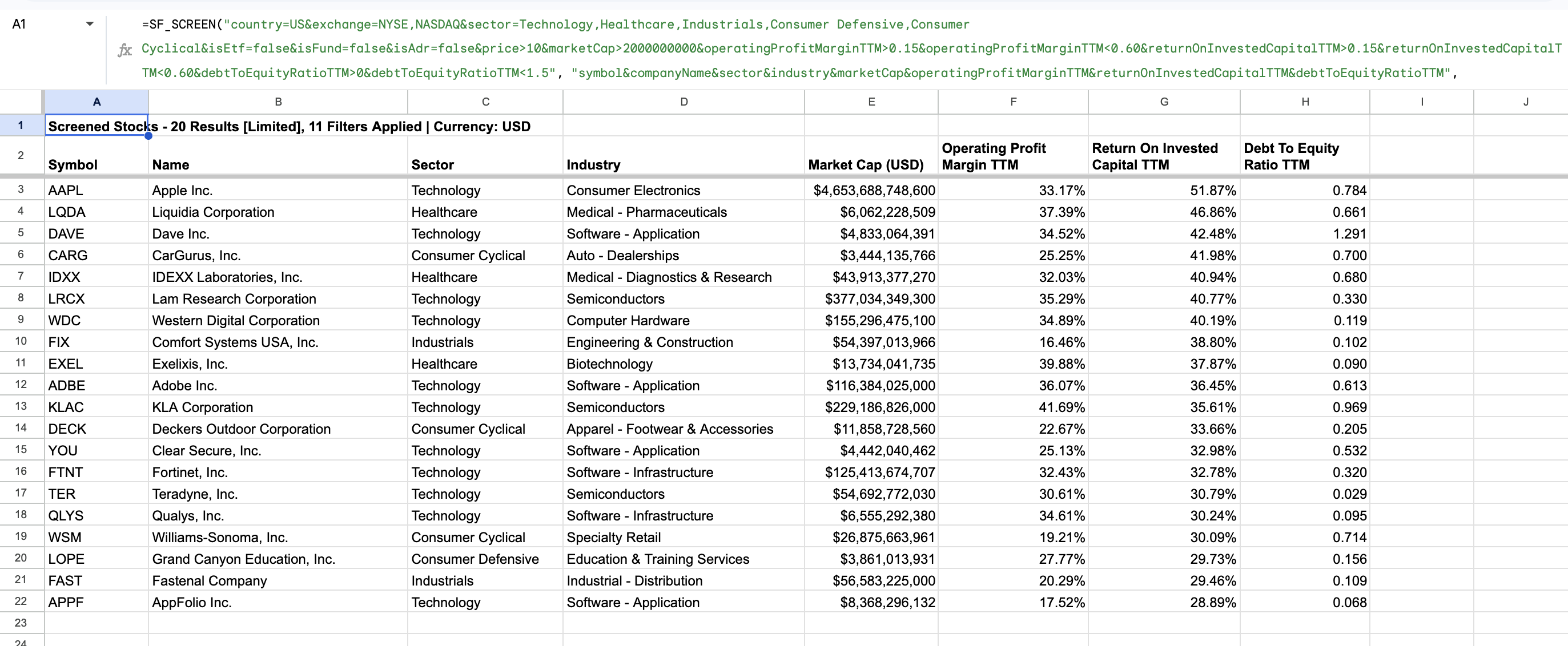The width and height of the screenshot is (1568, 646).
Task: Click Williams-Sonoma margin value 19.21%
Action: point(1013,538)
